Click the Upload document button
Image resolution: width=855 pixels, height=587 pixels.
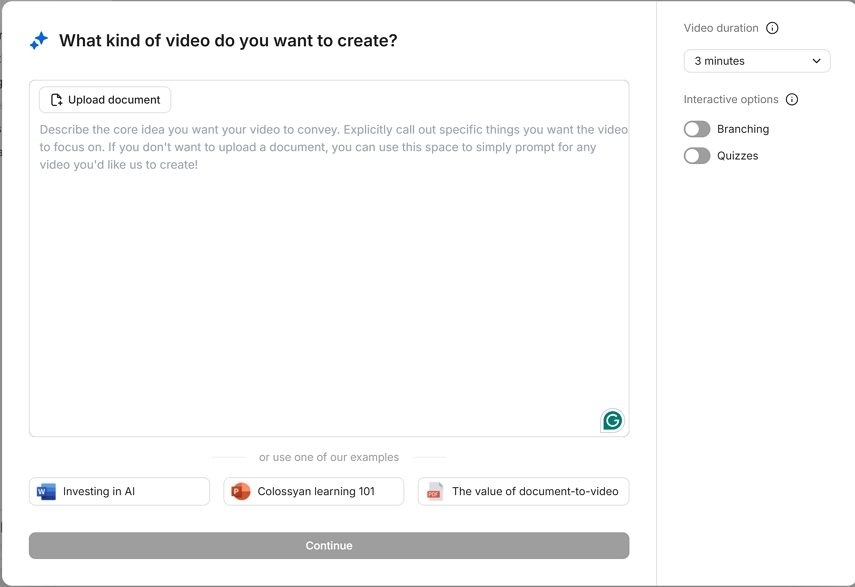105,100
